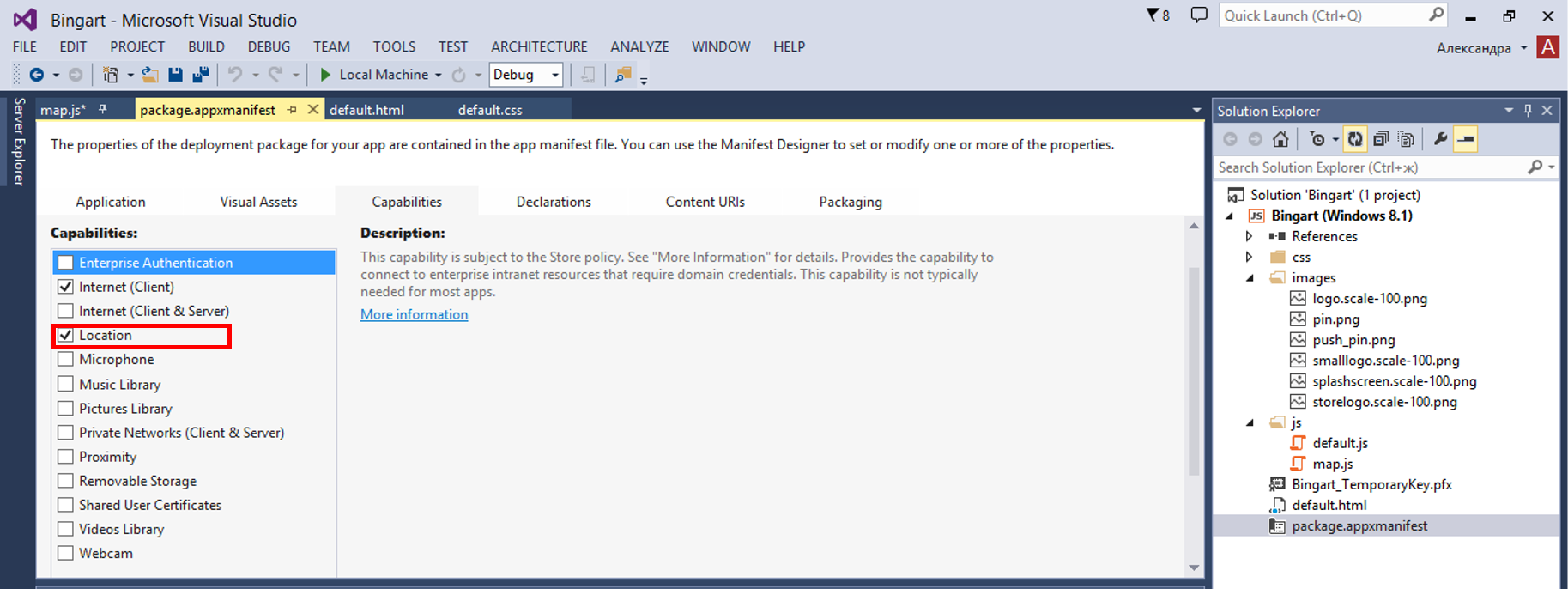
Task: Click the Quick Launch magnifier icon
Action: pyautogui.click(x=1436, y=15)
